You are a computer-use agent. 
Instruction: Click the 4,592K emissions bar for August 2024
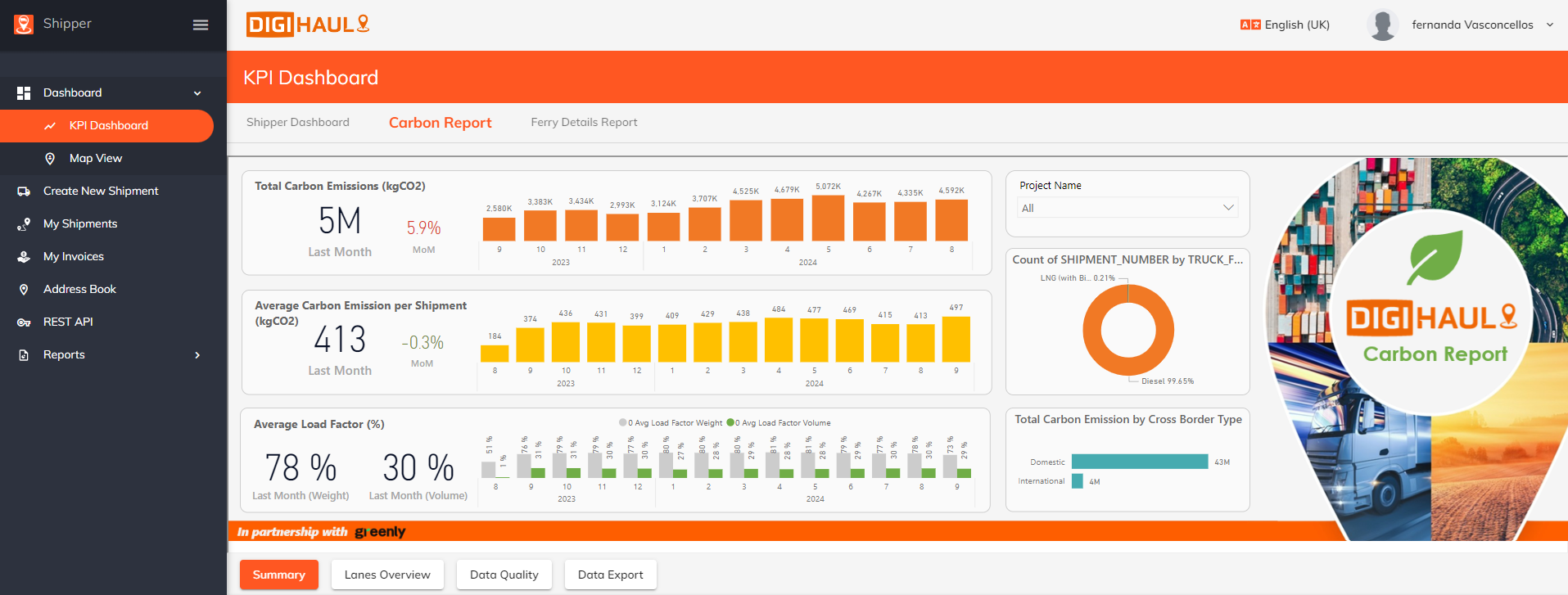[951, 219]
